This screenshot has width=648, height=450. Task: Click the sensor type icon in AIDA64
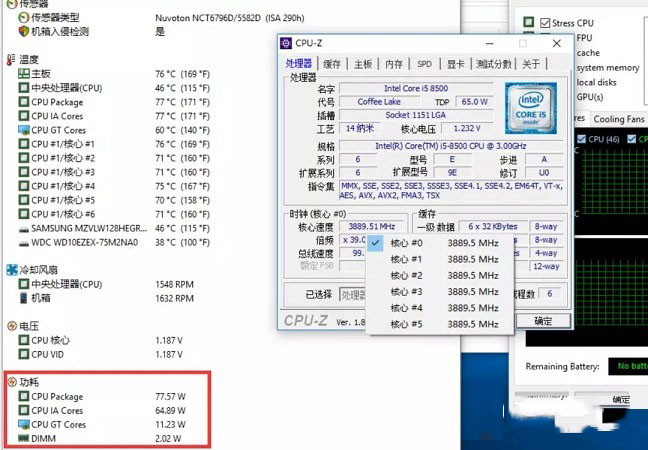coord(24,17)
